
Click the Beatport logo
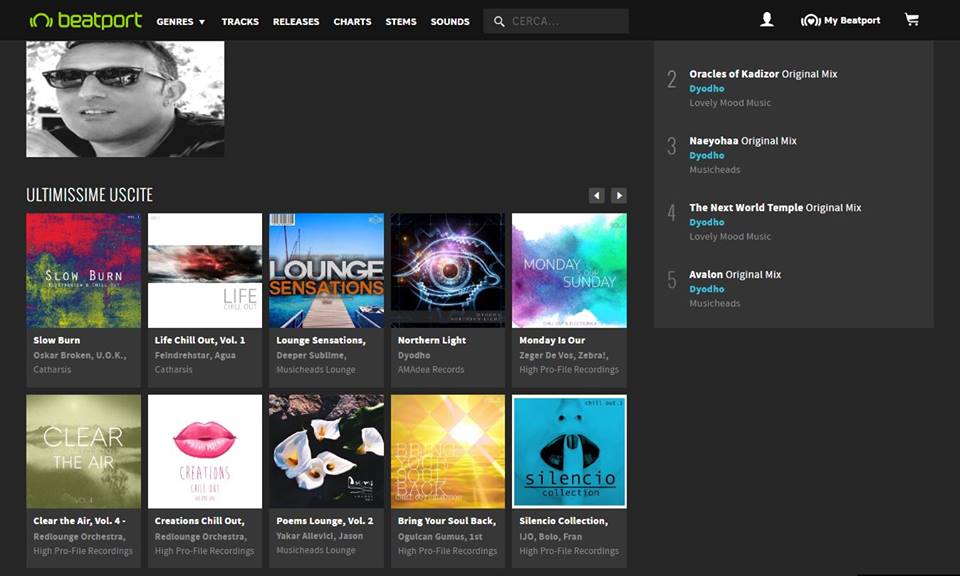(x=86, y=21)
